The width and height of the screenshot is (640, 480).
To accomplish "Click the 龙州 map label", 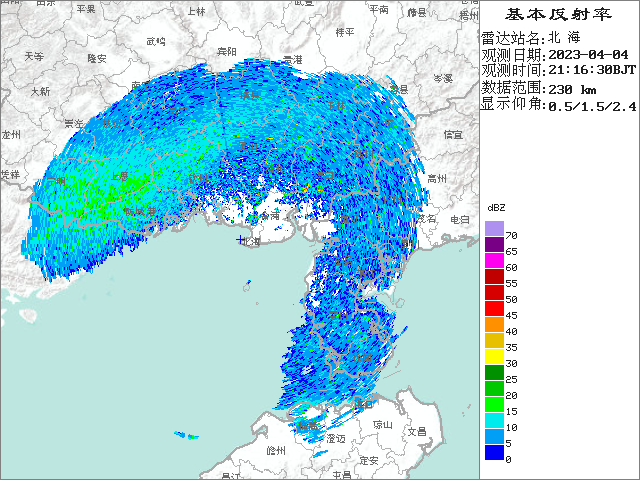I will point(11,135).
